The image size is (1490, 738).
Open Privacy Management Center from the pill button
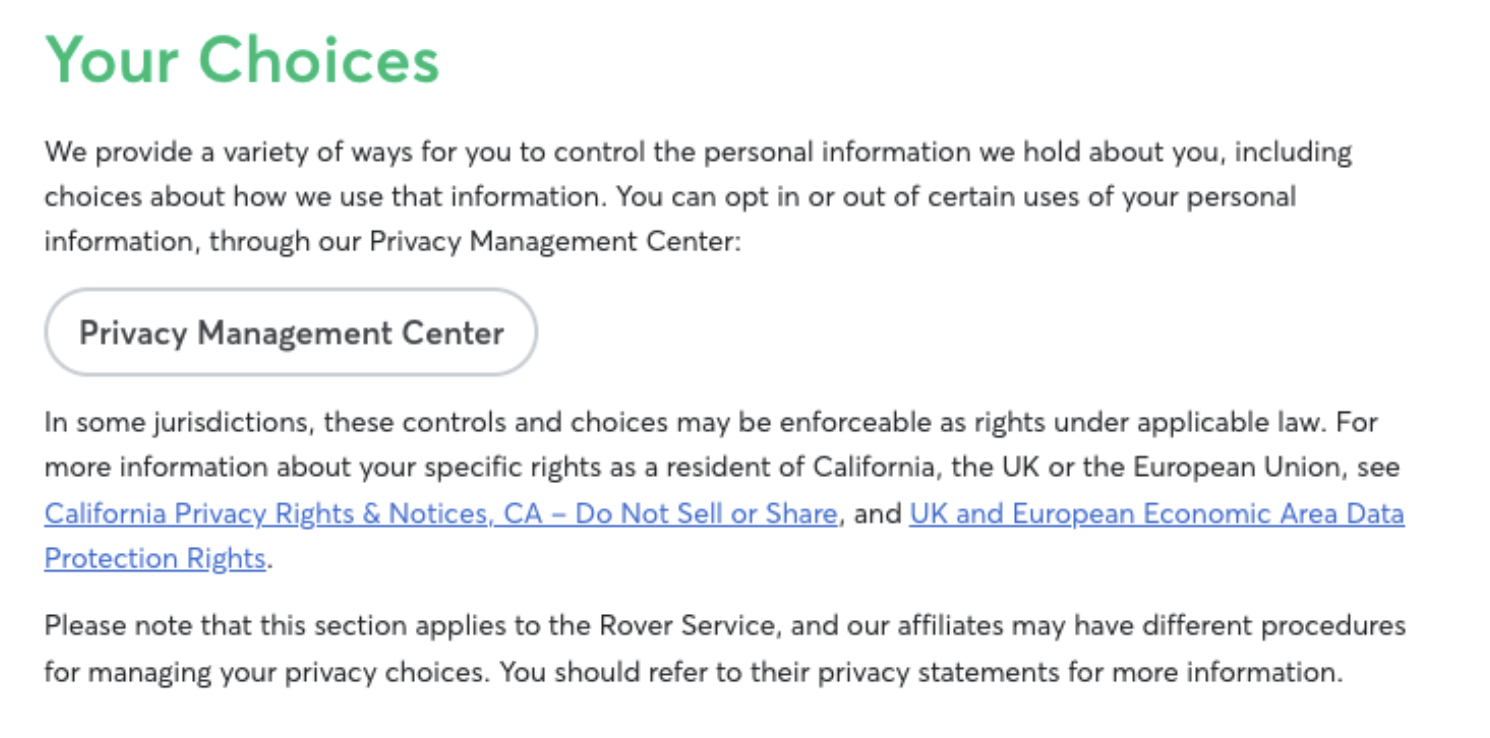coord(291,332)
